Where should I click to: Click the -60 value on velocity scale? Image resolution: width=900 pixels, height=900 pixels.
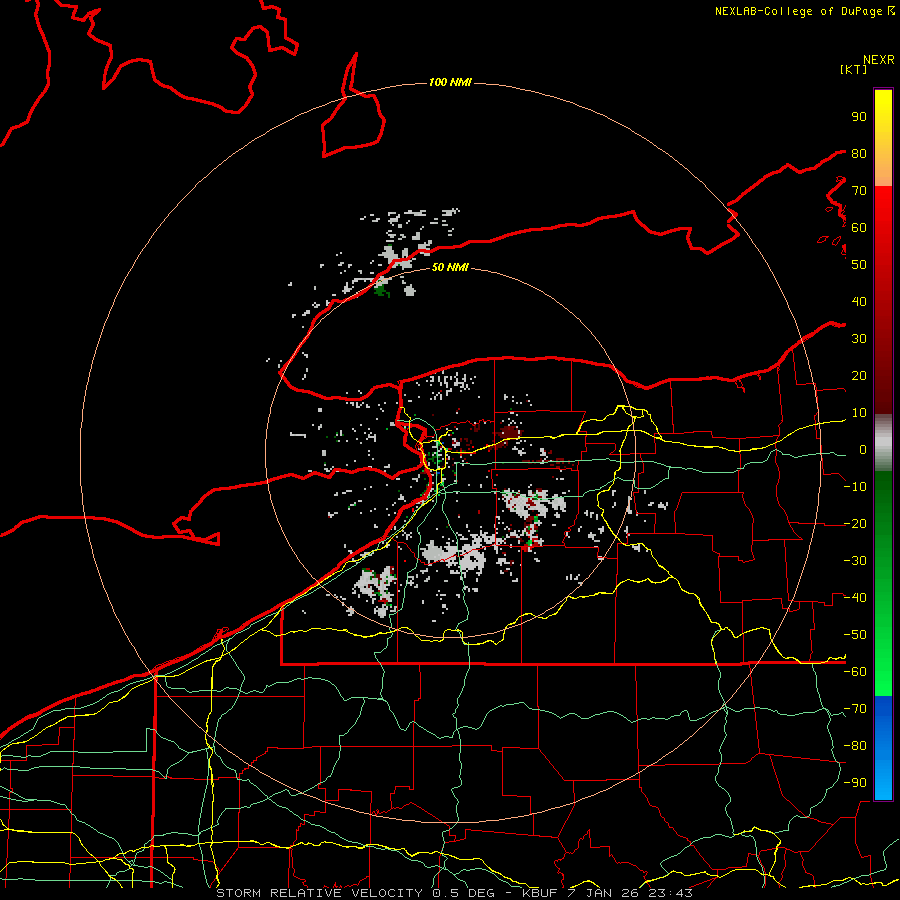point(855,672)
